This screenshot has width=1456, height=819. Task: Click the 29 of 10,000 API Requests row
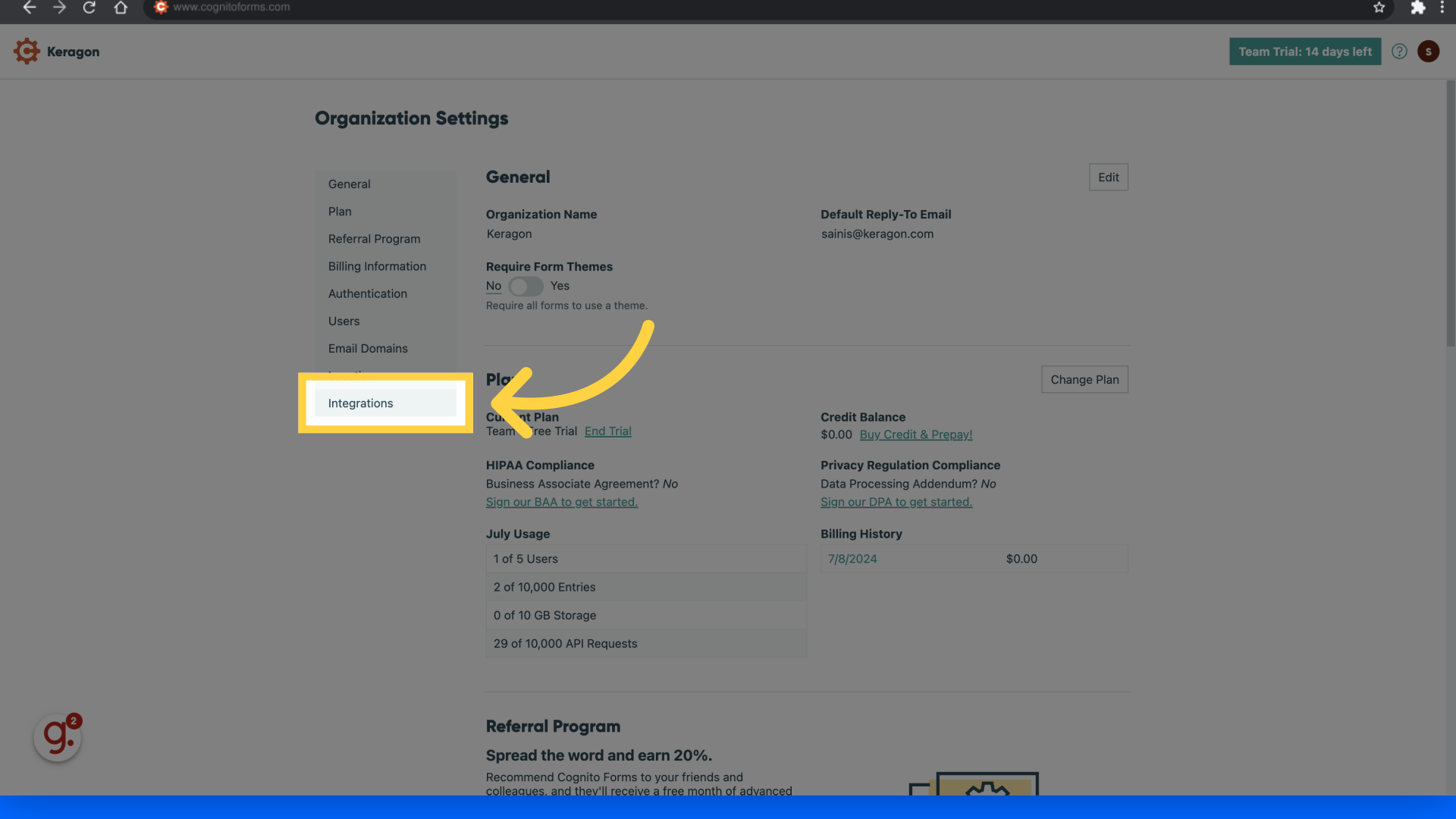coord(646,643)
